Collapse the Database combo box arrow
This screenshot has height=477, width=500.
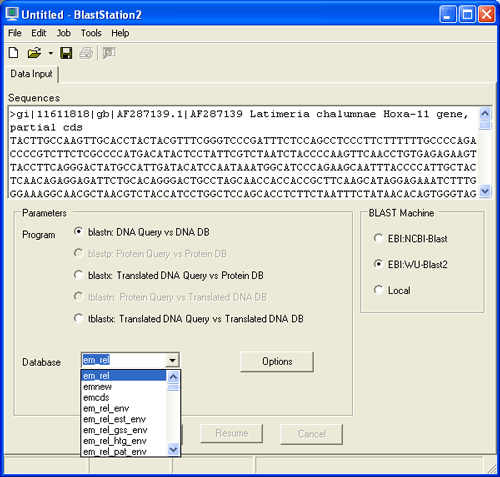[x=172, y=360]
